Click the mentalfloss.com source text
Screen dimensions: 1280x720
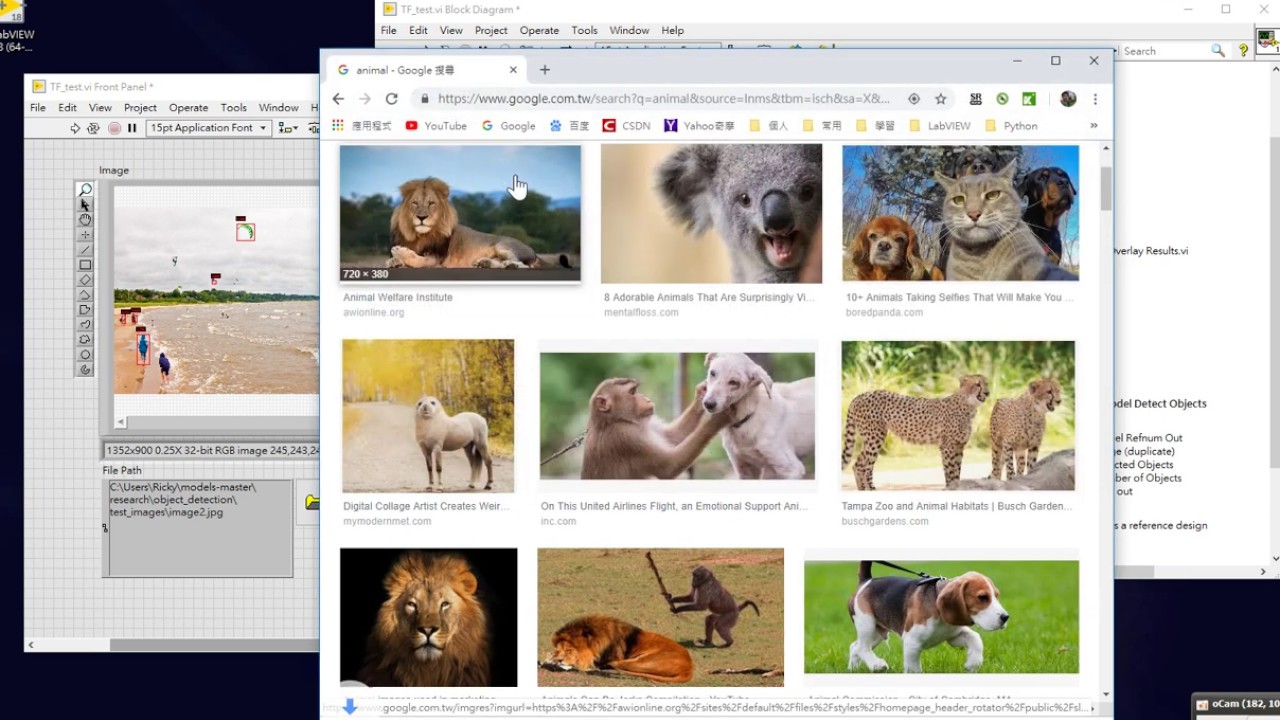pyautogui.click(x=641, y=313)
